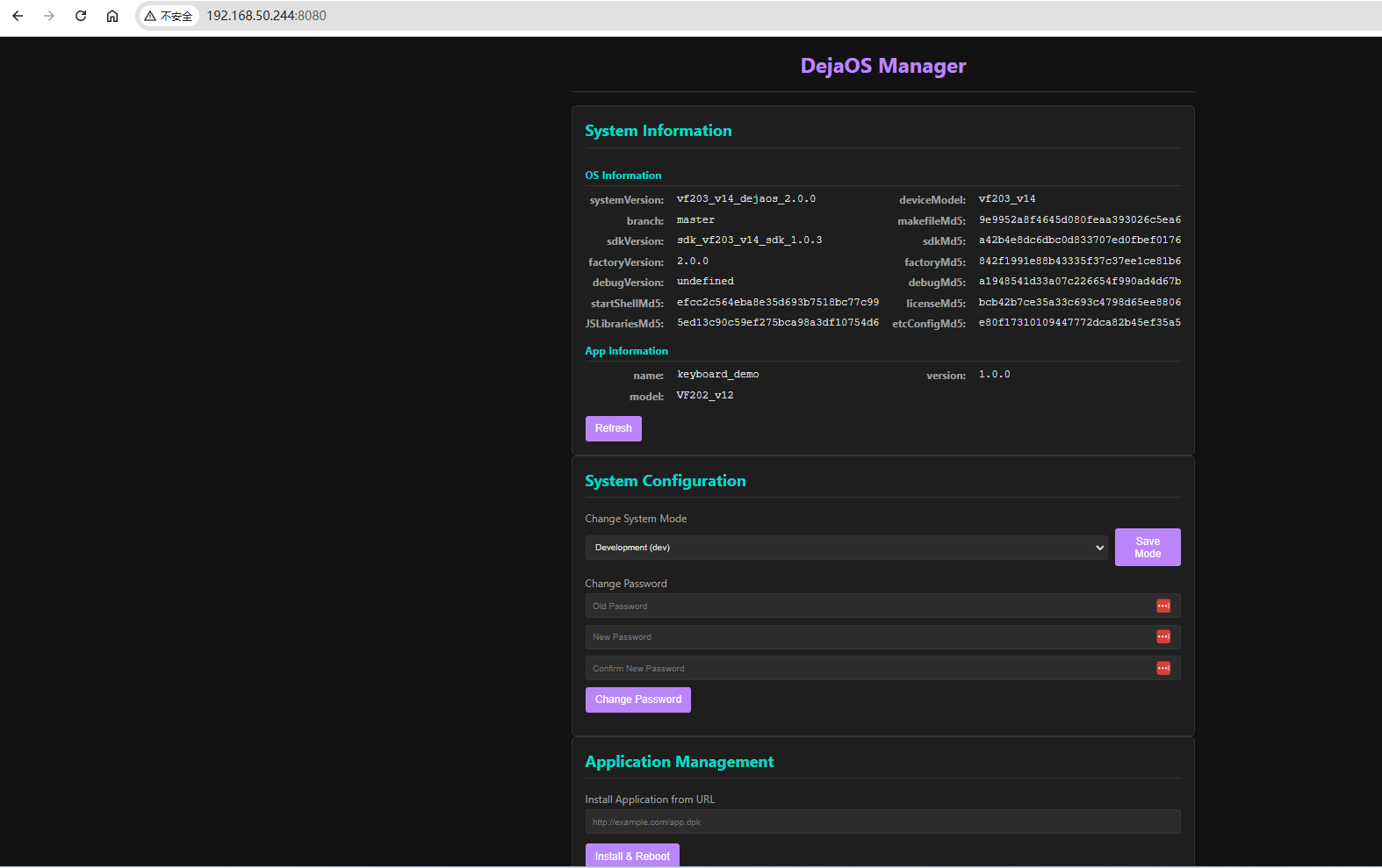Click the app model value VF202_v12

705,396
